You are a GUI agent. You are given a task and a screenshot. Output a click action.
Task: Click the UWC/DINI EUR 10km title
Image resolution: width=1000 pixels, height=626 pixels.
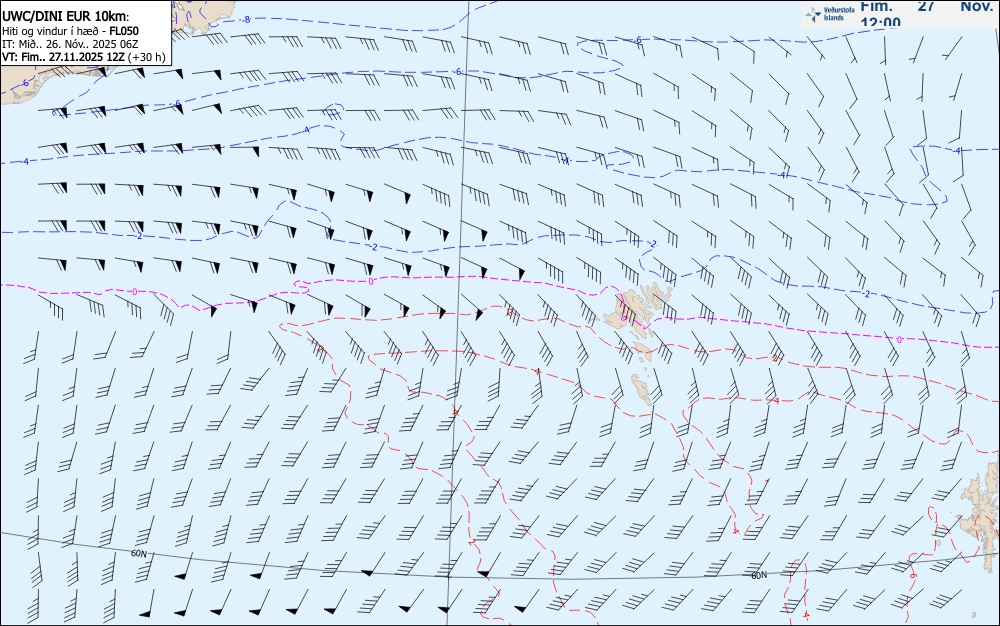65,17
